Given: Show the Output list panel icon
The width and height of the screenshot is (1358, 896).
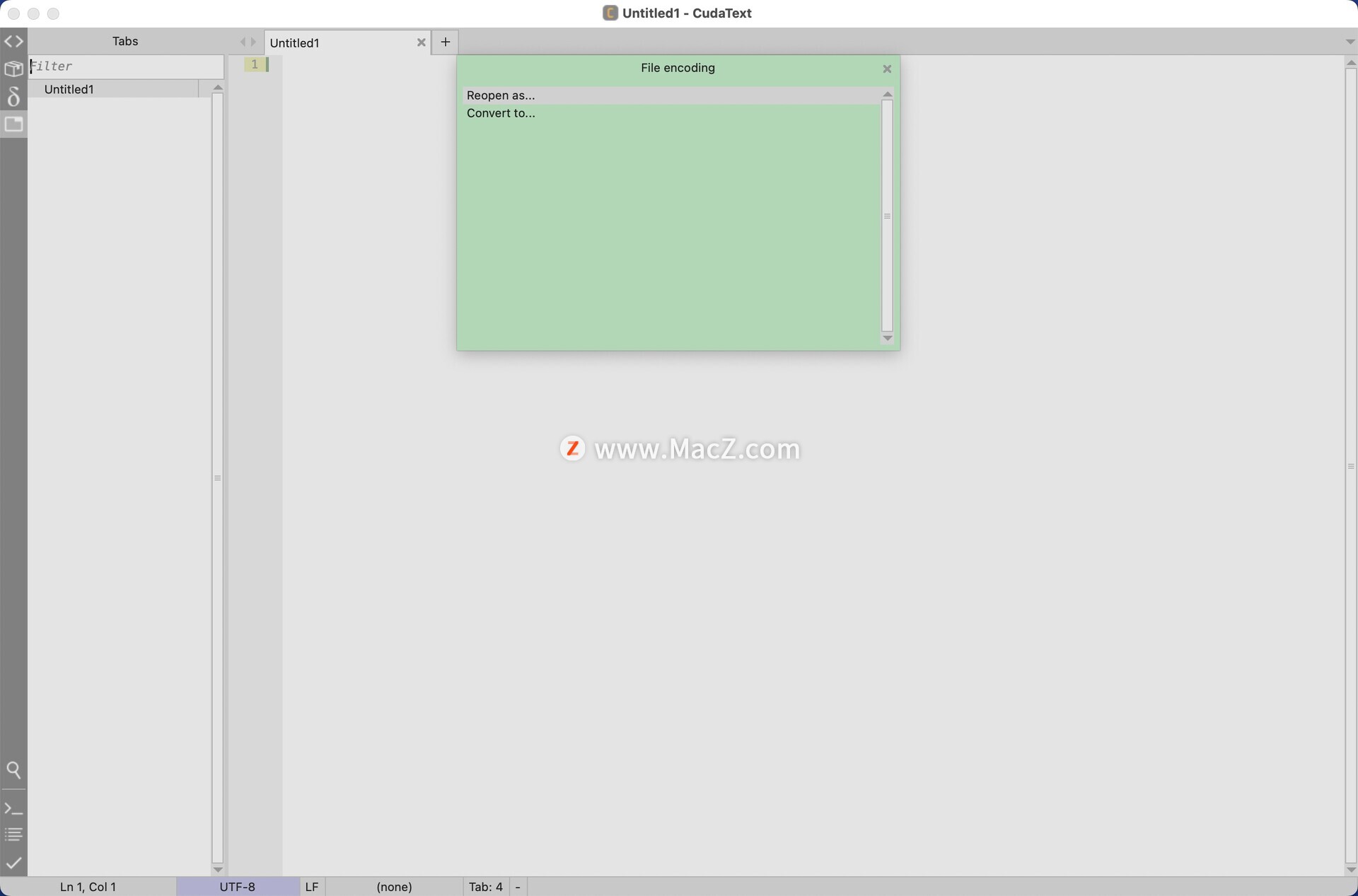Looking at the screenshot, I should [x=13, y=835].
